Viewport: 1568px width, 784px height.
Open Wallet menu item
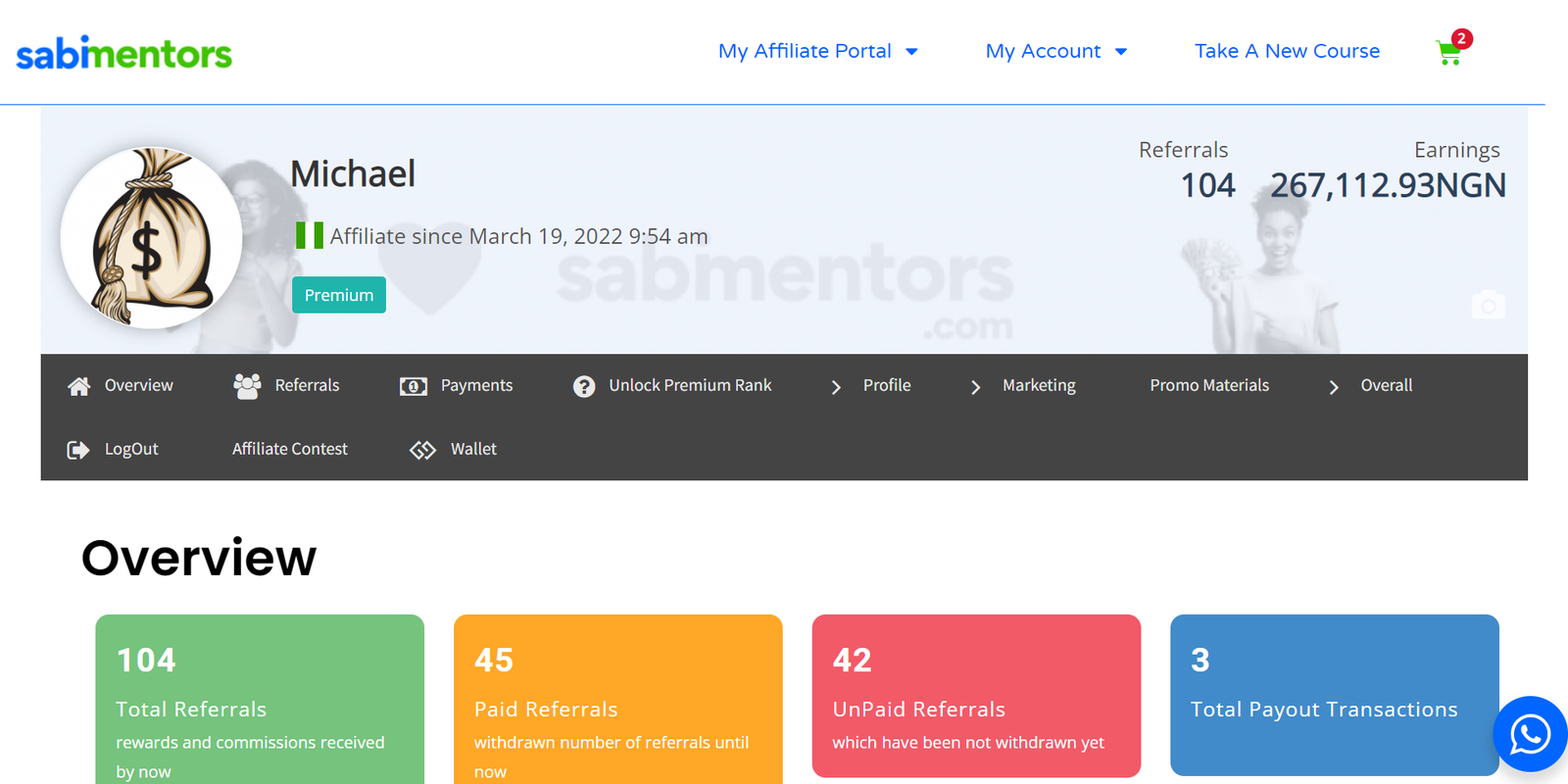(x=473, y=449)
